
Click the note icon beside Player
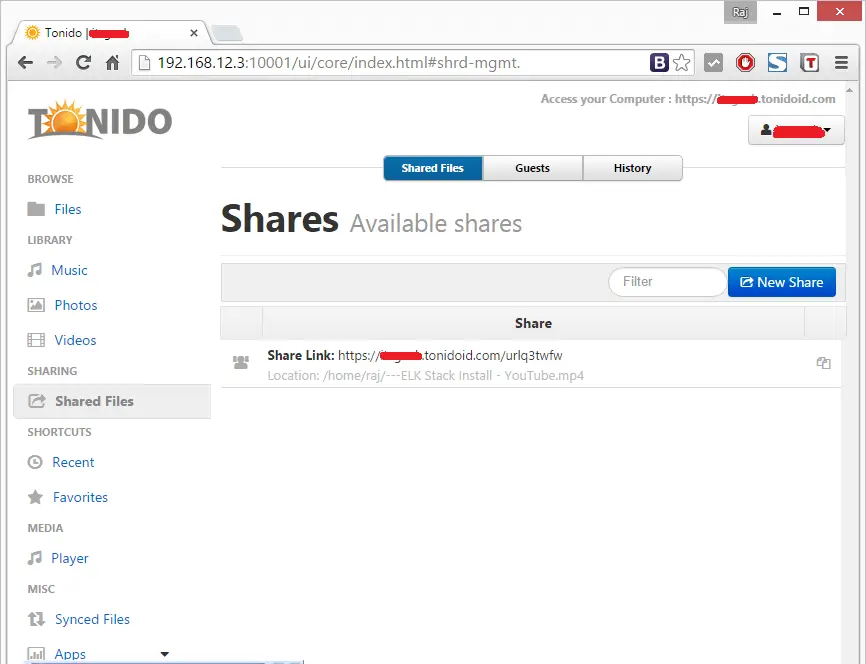(35, 558)
